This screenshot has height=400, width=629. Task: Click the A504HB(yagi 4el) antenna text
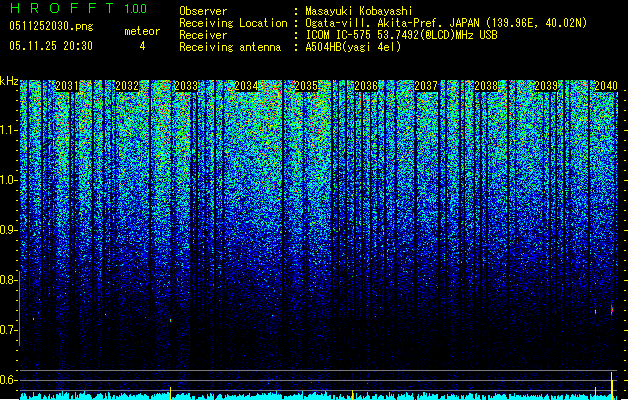(353, 47)
